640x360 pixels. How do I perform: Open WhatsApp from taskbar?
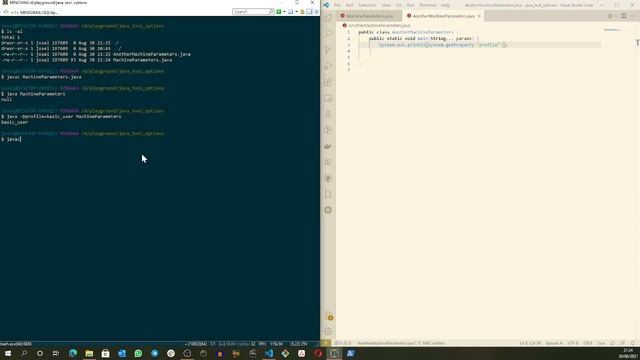[138, 353]
